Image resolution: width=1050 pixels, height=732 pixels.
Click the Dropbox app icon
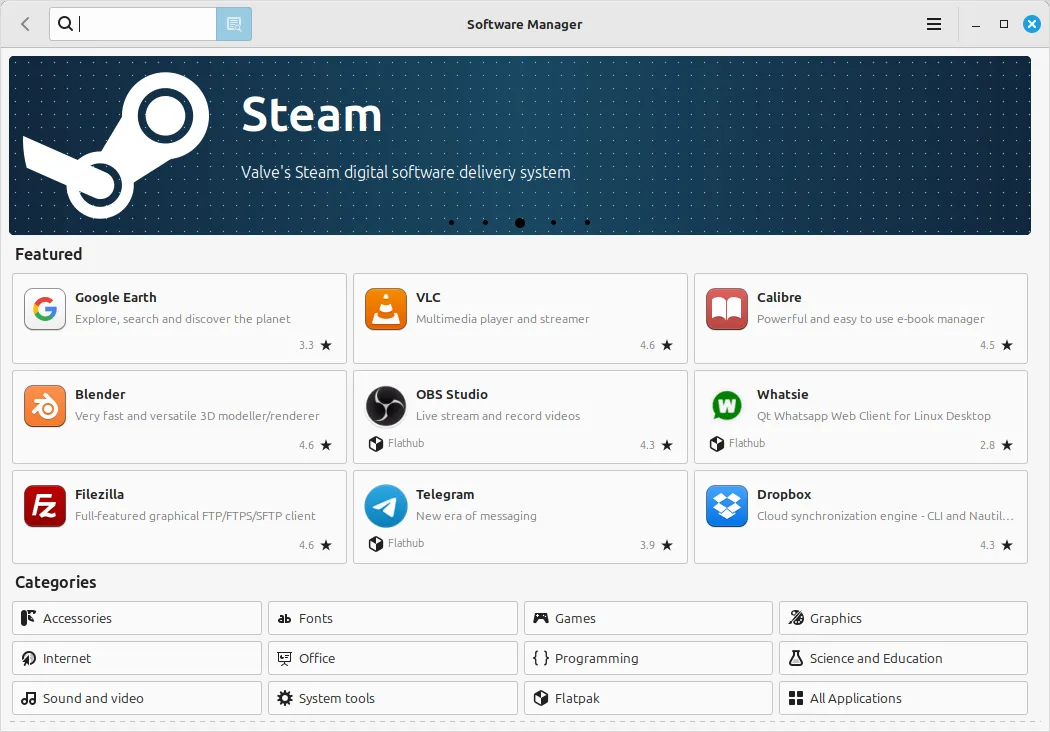[x=727, y=506]
